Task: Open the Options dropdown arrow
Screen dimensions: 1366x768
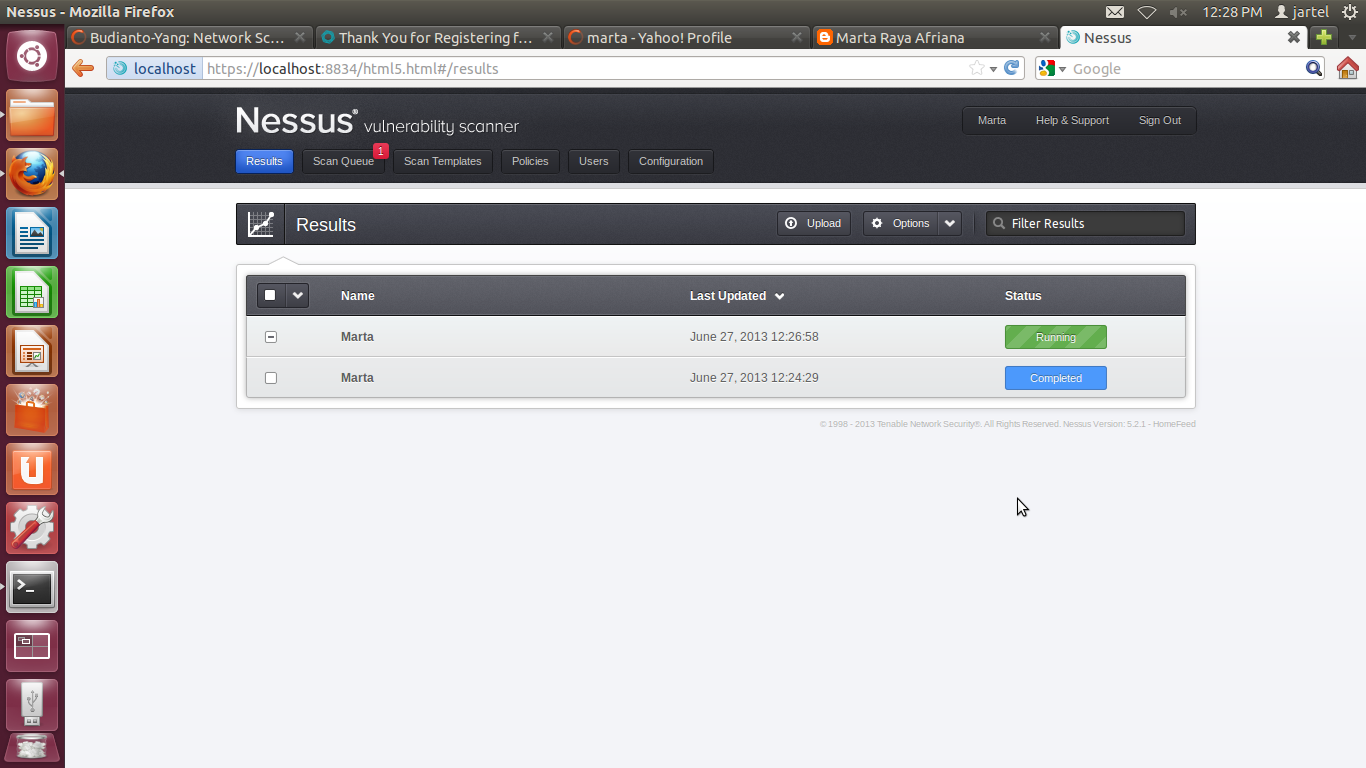Action: pos(950,223)
